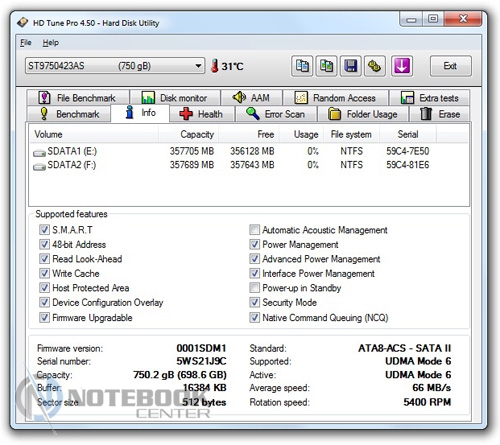Viewport: 500px width, 445px height.
Task: Close the HD Tune Pro window
Action: point(463,19)
